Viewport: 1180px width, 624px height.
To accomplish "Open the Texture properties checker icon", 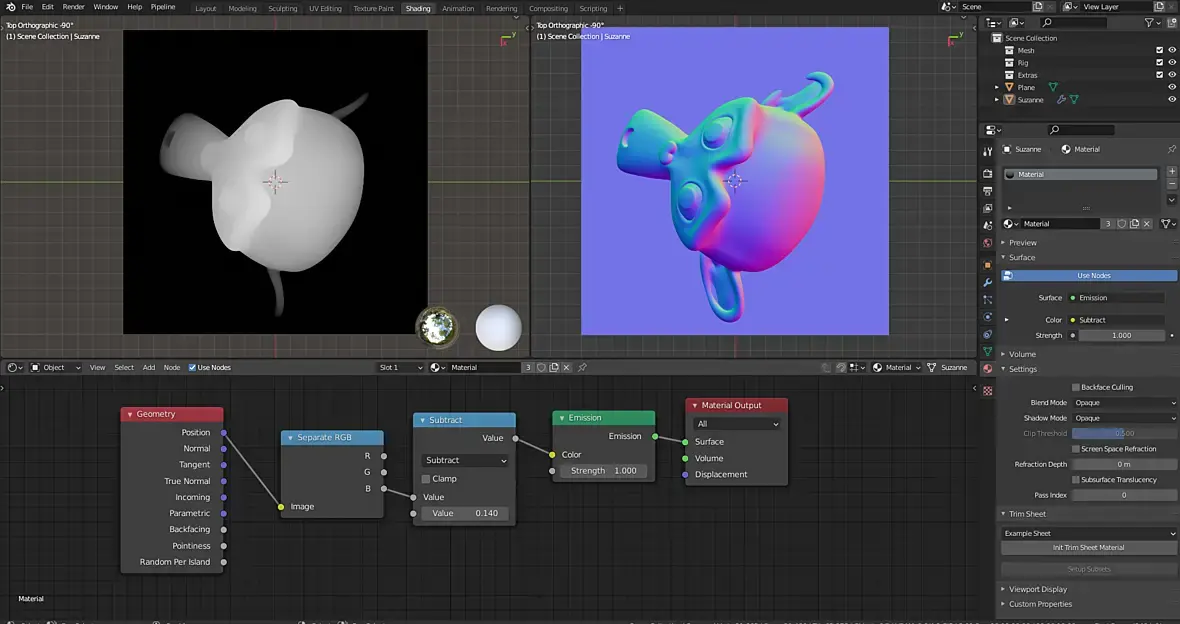I will [988, 390].
